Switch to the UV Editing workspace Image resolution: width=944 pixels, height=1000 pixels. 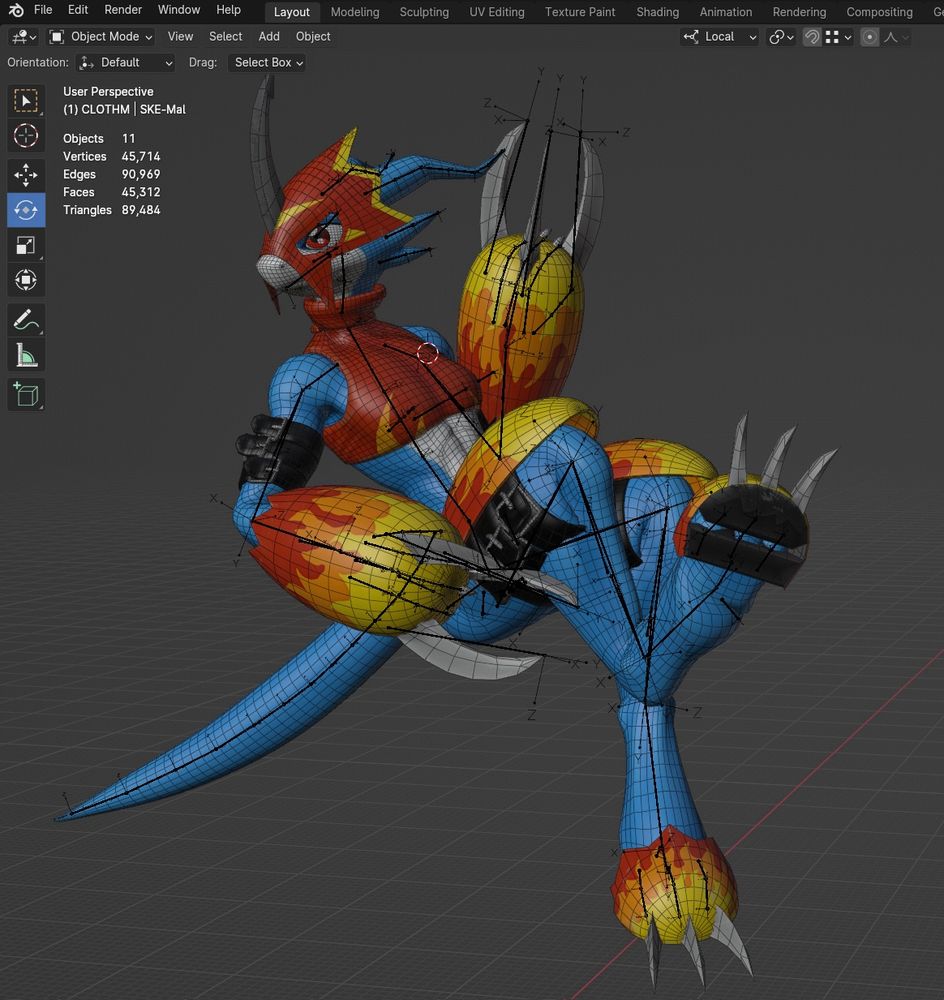497,12
